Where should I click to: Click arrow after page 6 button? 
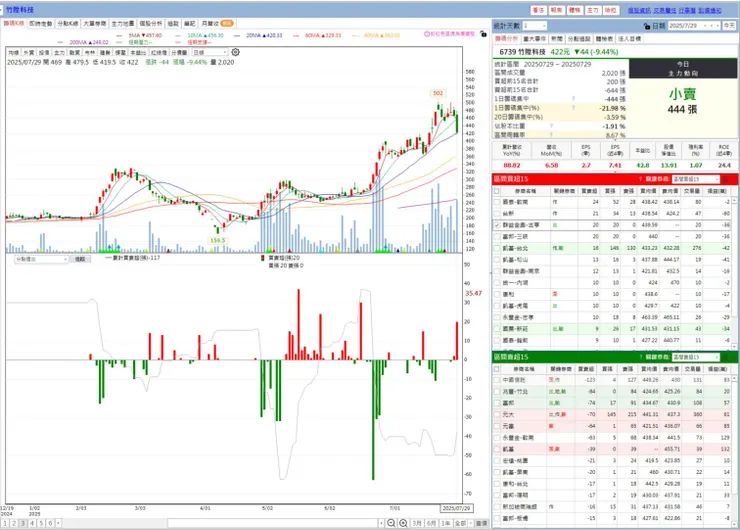[58, 523]
